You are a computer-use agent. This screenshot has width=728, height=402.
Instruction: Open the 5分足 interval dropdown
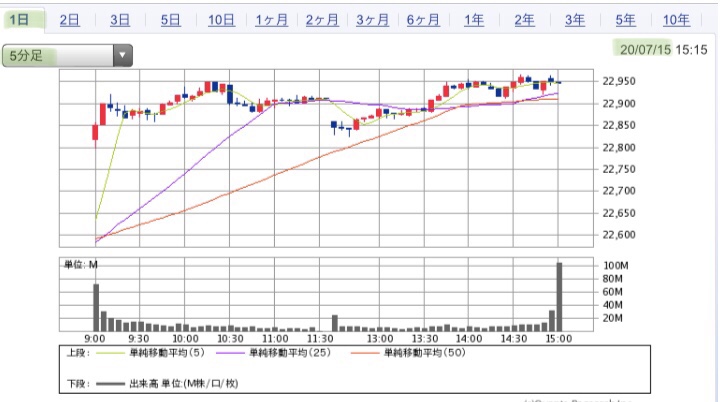pyautogui.click(x=67, y=56)
